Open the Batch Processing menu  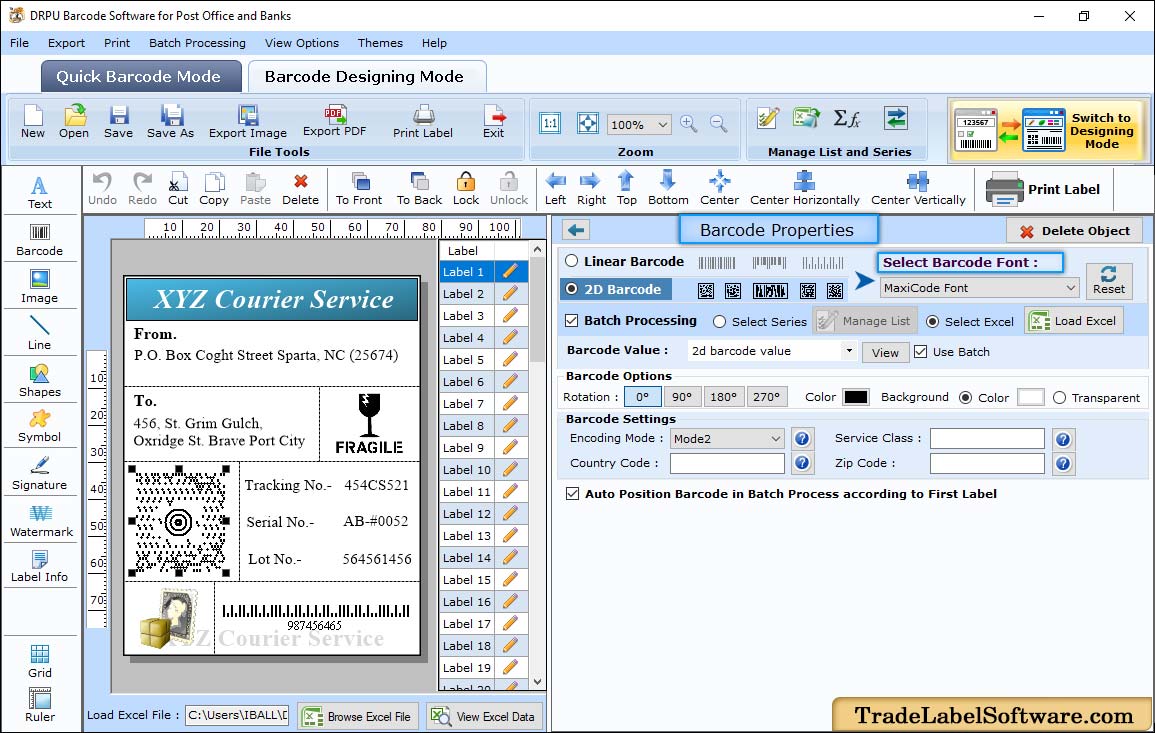click(197, 43)
